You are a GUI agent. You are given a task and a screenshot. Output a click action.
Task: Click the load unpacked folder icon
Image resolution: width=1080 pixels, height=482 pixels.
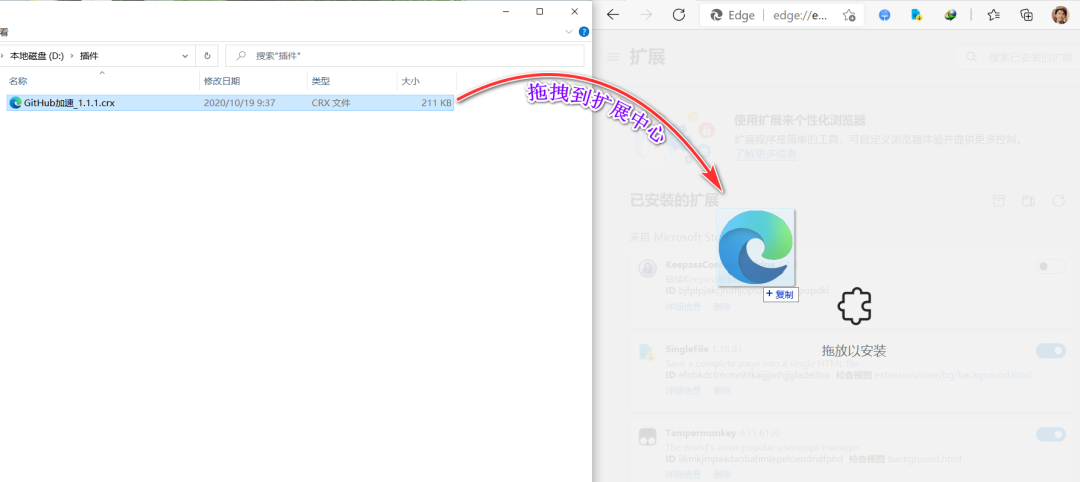pos(1028,201)
